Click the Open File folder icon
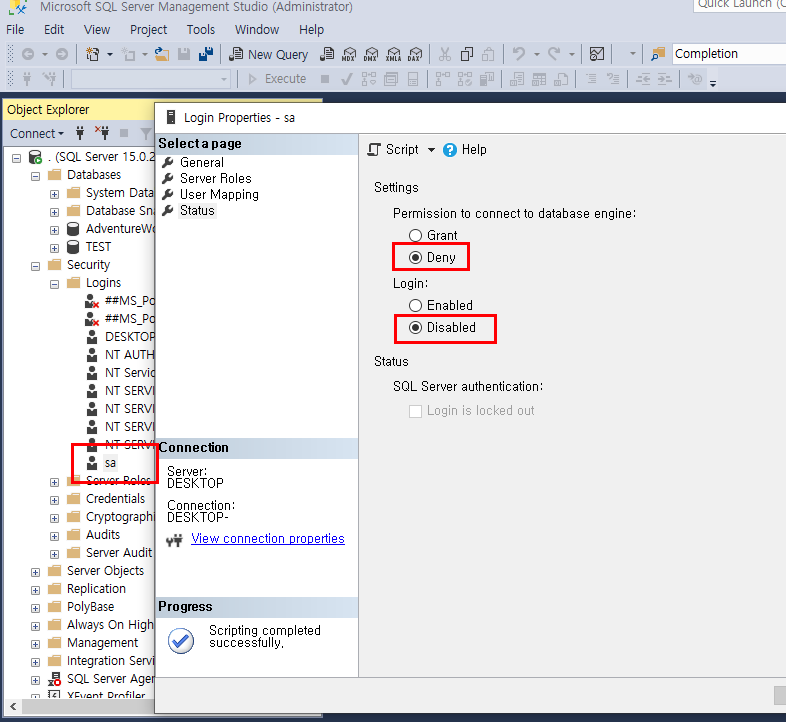The image size is (786, 722). (x=161, y=54)
